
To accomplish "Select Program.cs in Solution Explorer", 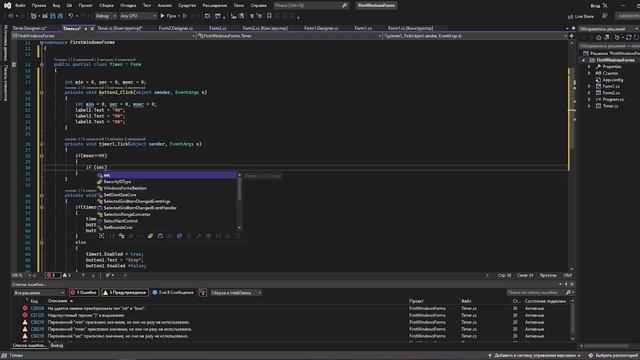I will coord(613,99).
